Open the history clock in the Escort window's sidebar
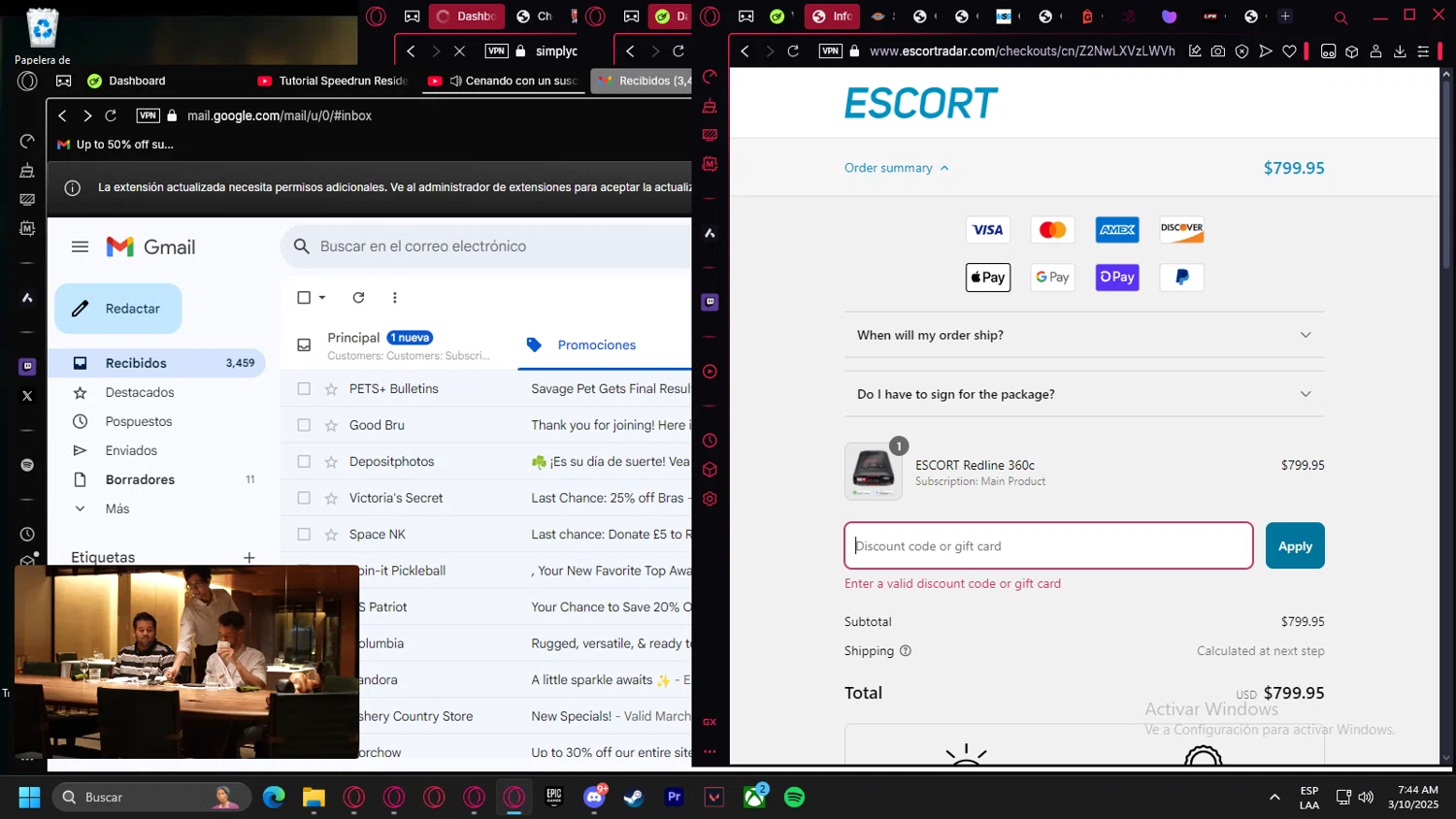Screen dimensions: 1456x819 pos(710,441)
